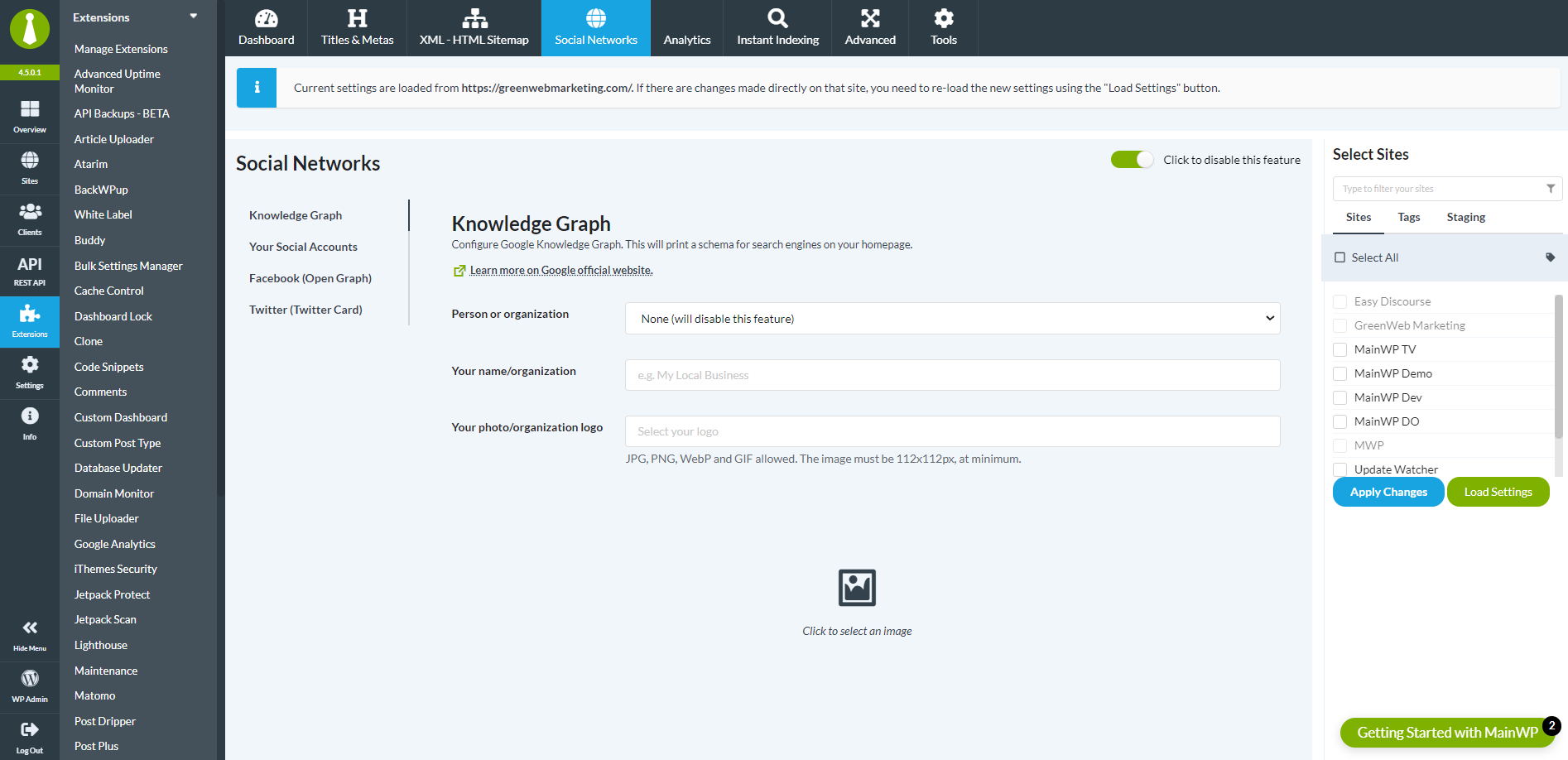Open the Overview grid icon

click(30, 109)
